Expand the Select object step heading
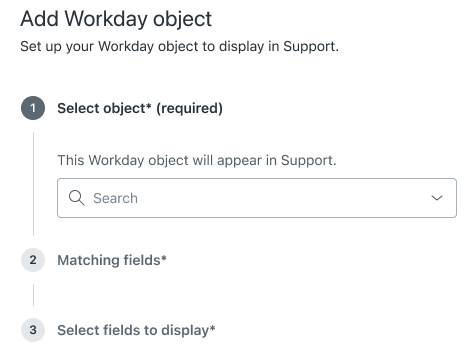The image size is (476, 362). [x=140, y=108]
